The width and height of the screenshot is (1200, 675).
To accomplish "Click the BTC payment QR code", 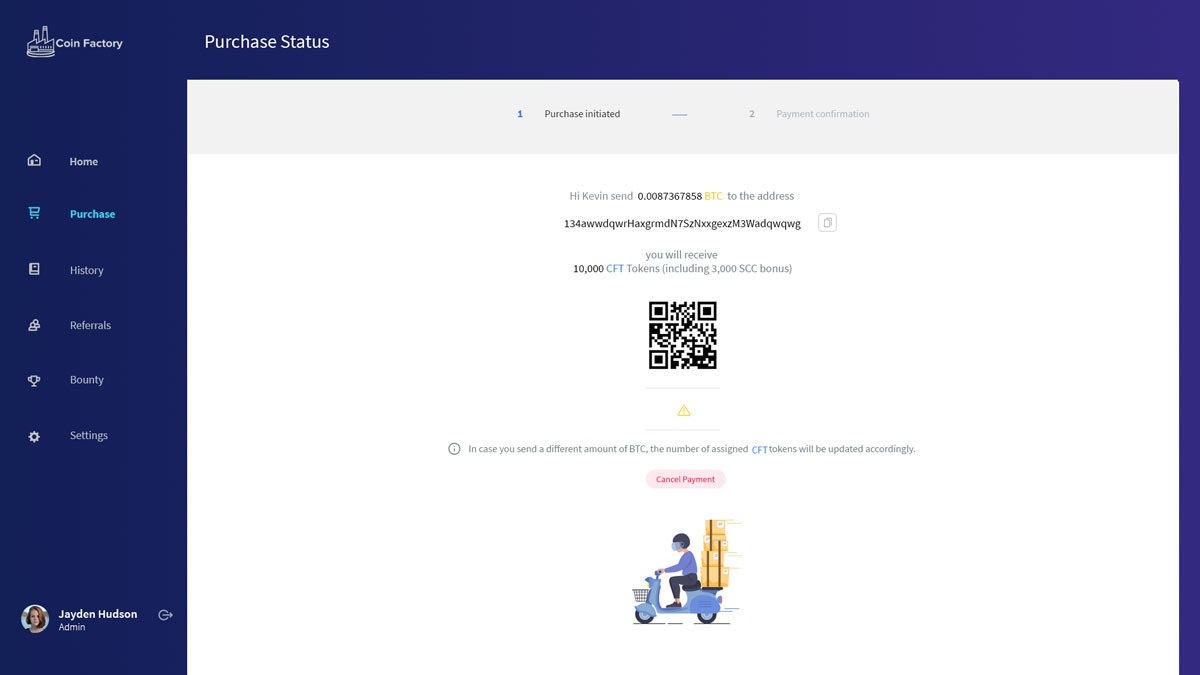I will [683, 336].
